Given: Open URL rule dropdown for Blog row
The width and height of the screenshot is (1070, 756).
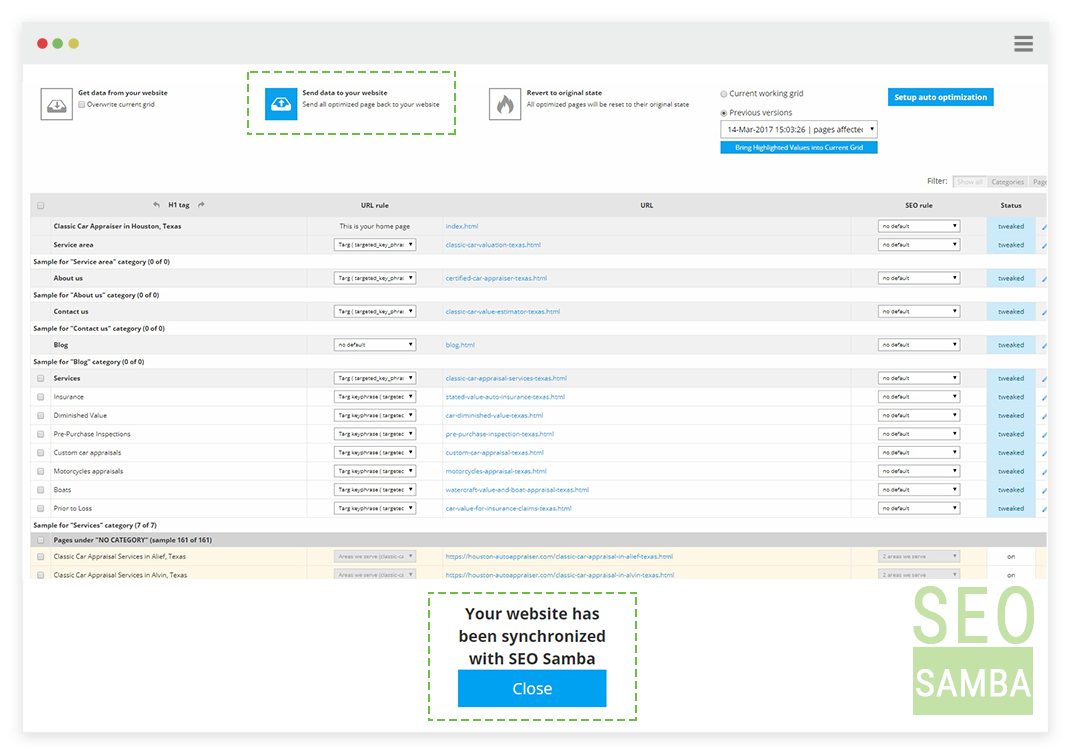Looking at the screenshot, I should [x=375, y=345].
